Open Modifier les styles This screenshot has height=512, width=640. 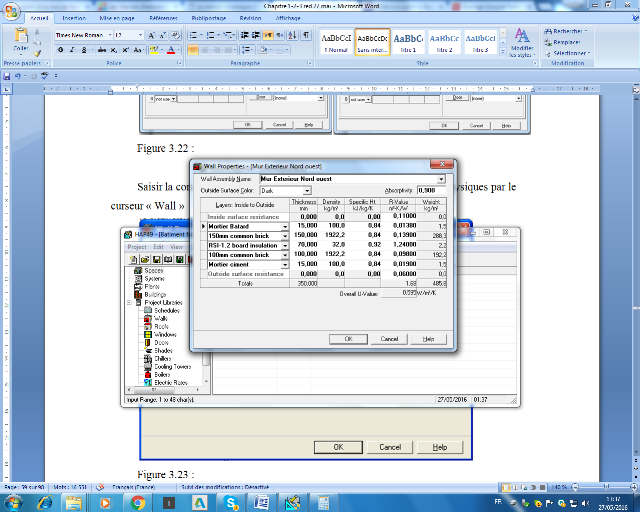coord(522,43)
